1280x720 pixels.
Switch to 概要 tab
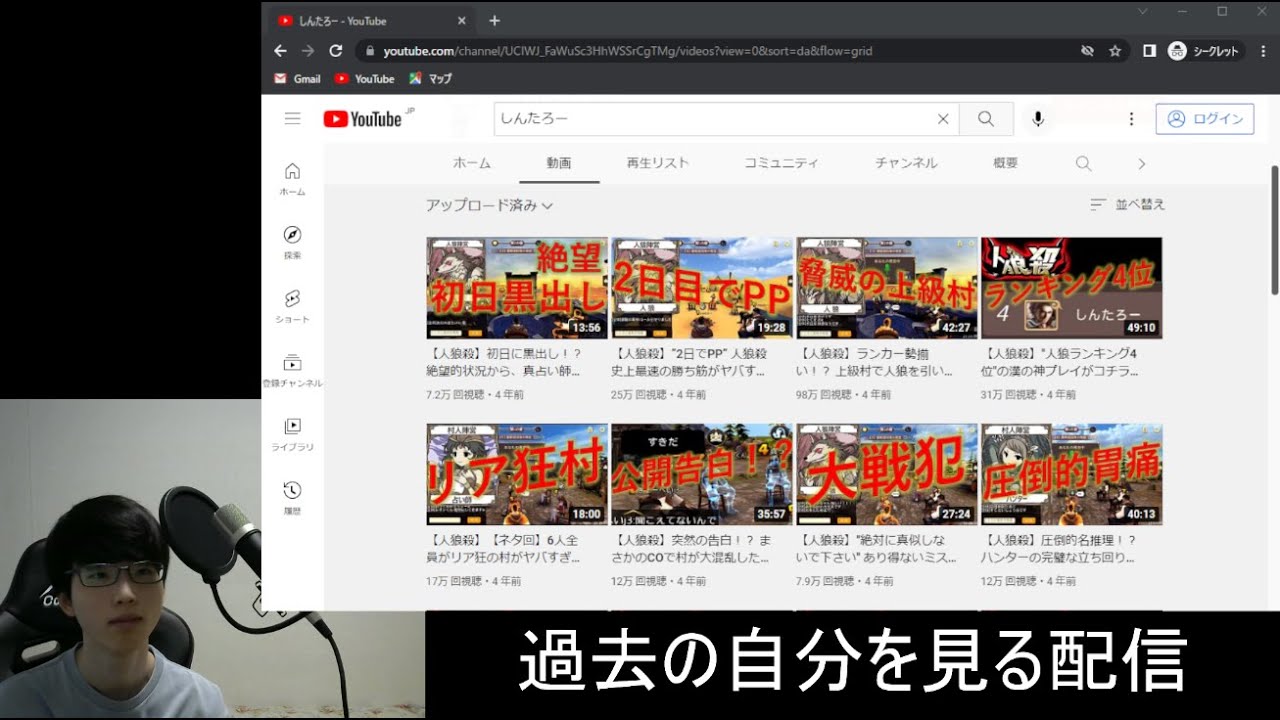coord(1006,163)
